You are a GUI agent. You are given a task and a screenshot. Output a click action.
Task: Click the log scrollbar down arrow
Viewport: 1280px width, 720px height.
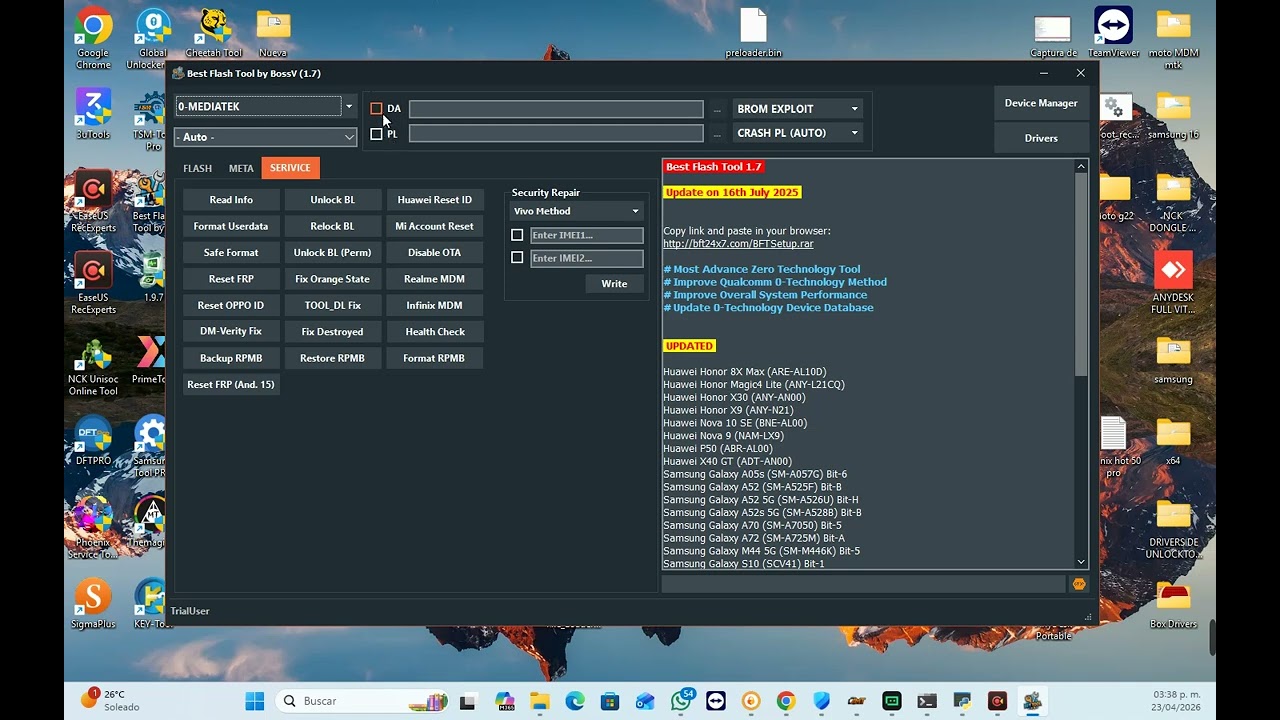[1081, 562]
